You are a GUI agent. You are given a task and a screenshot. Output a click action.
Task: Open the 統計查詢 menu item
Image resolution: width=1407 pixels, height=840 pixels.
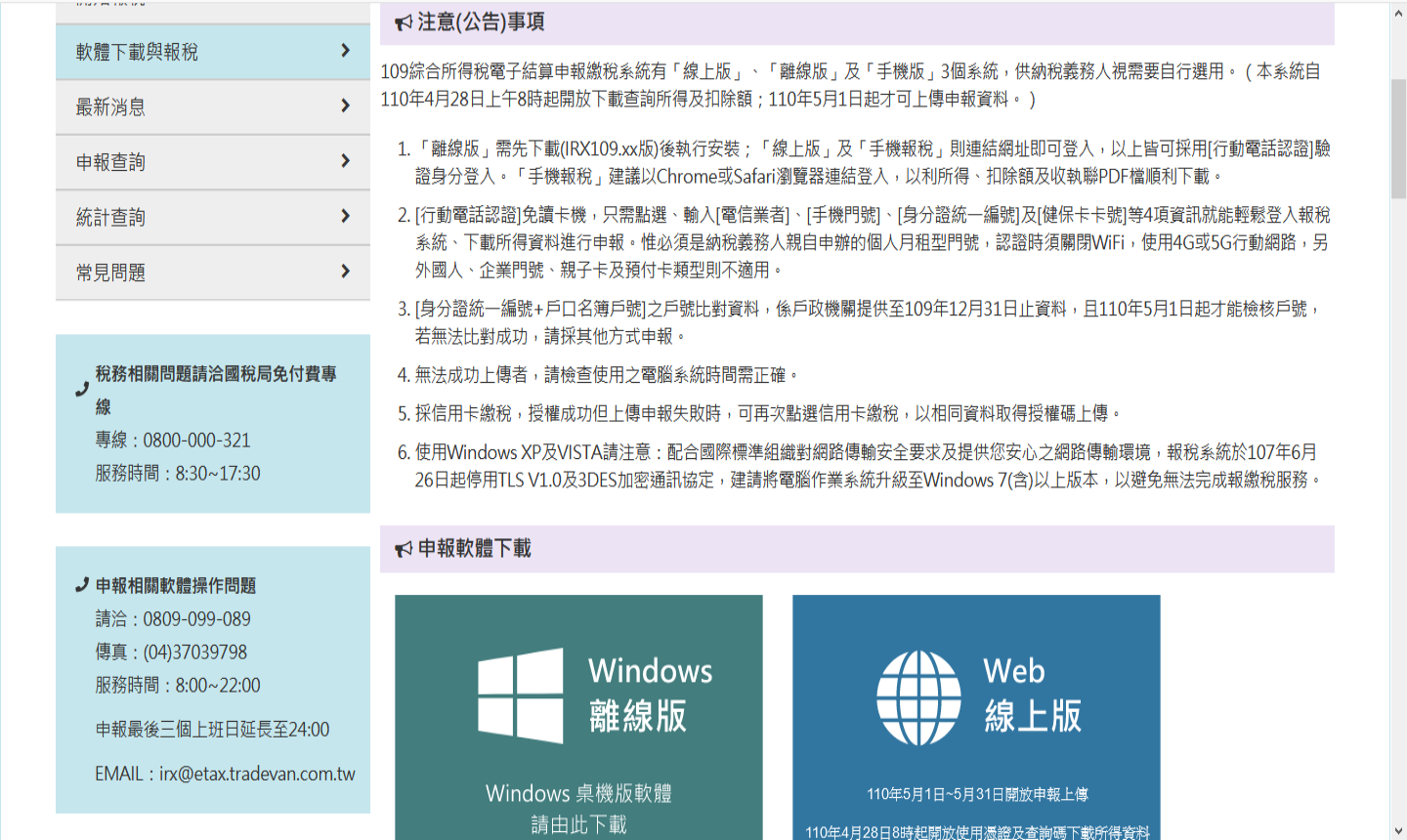tap(213, 218)
